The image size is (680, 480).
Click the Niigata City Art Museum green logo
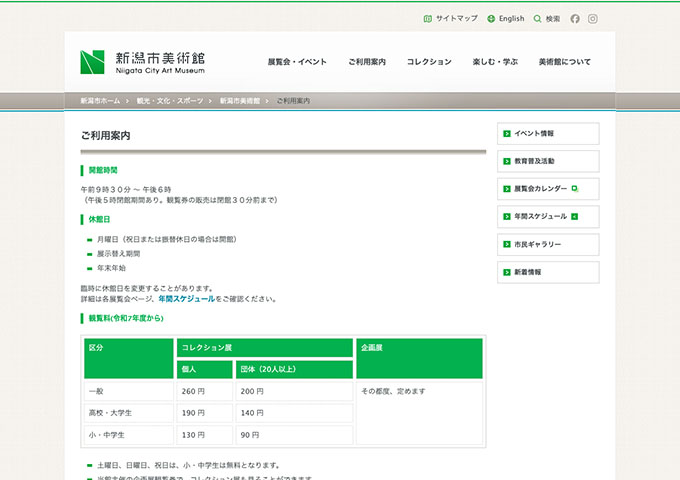click(92, 62)
